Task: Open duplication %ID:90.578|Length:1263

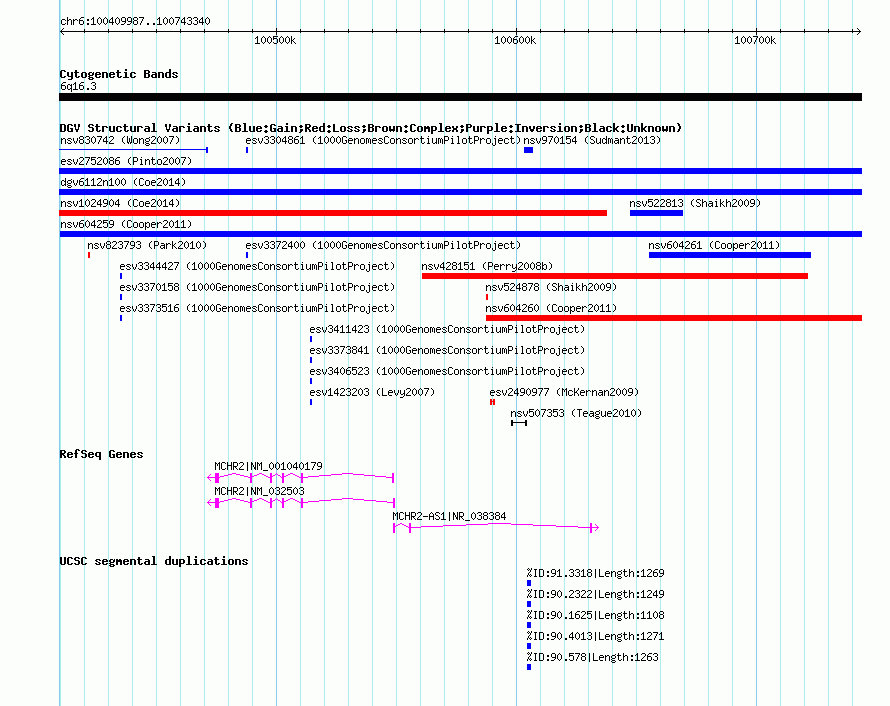Action: point(593,657)
